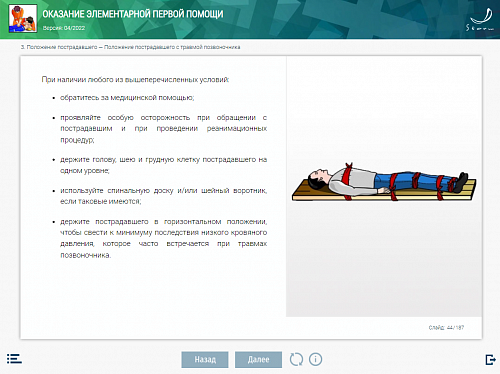Click the course title ОКАЗАНИЕ ЭЛЕМЕНТАРНОЙ ПЕРВОЙ ПОМОЩИ
Screen dimensions: 500x374
(133, 14)
